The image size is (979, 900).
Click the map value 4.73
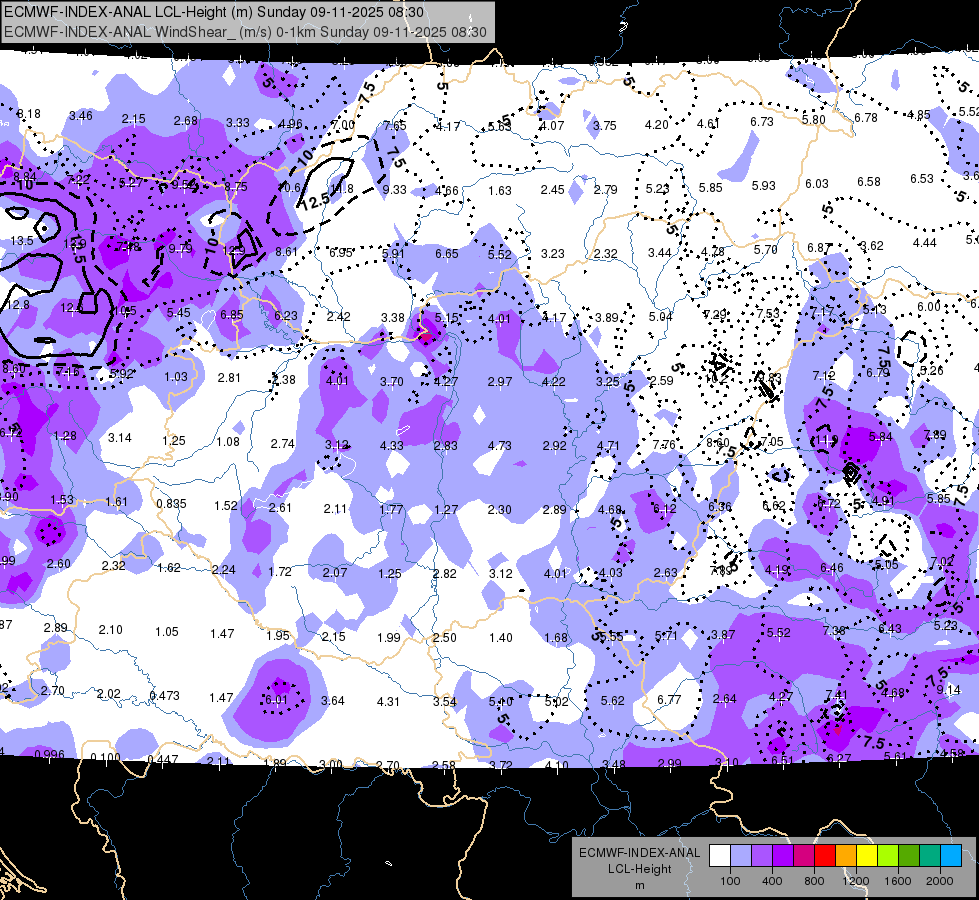(x=500, y=446)
